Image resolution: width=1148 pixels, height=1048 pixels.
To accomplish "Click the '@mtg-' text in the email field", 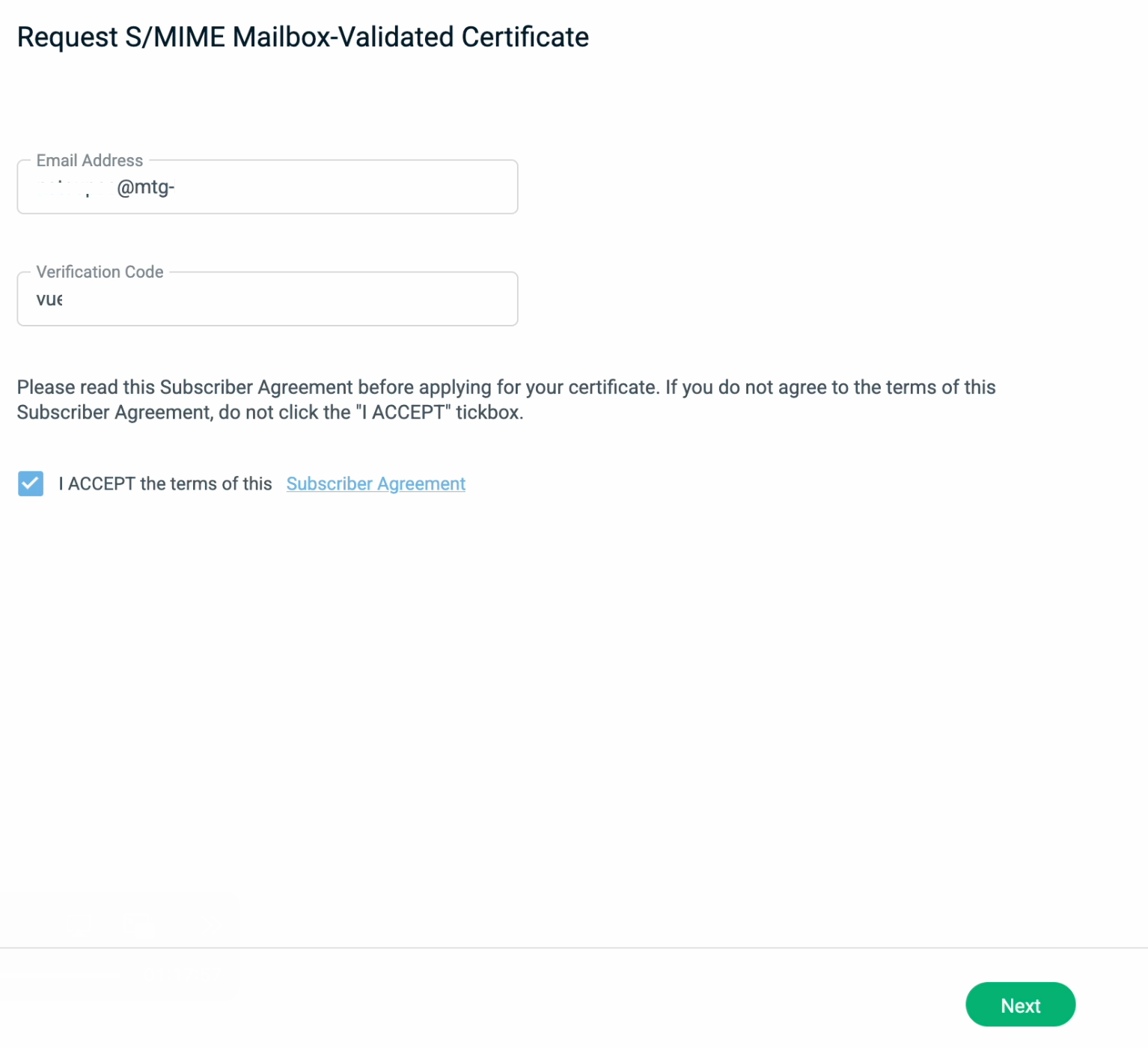I will pyautogui.click(x=146, y=187).
